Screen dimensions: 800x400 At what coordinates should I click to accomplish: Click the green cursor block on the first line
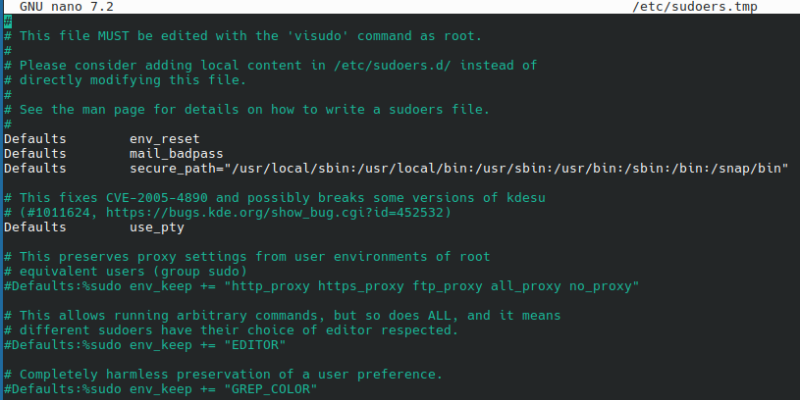[8, 21]
